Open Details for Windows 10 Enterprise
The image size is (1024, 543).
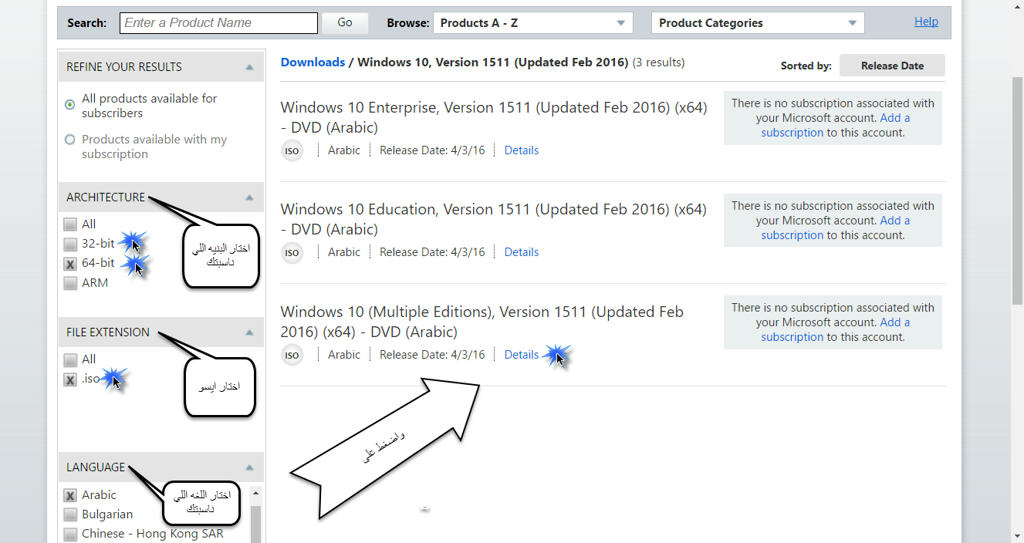521,150
